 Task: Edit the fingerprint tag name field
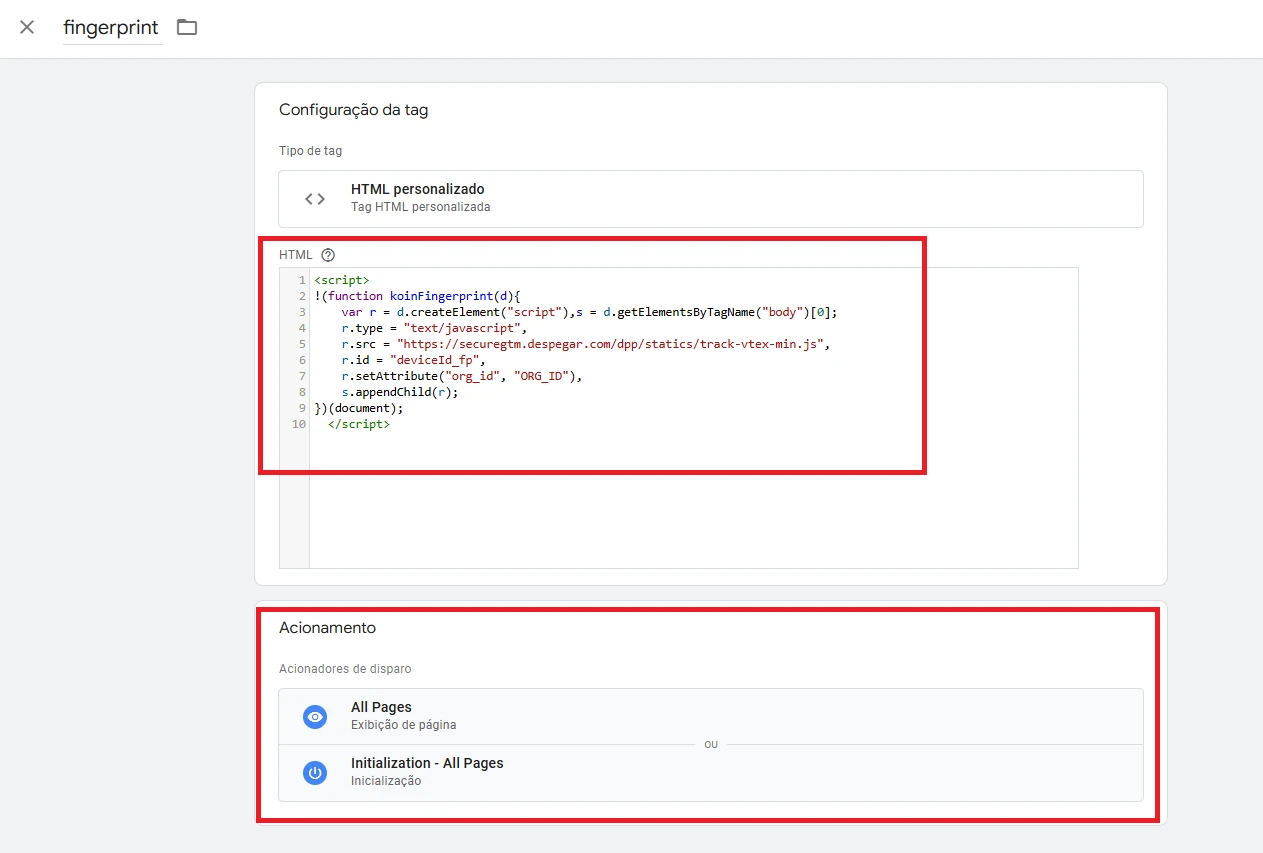pos(111,28)
